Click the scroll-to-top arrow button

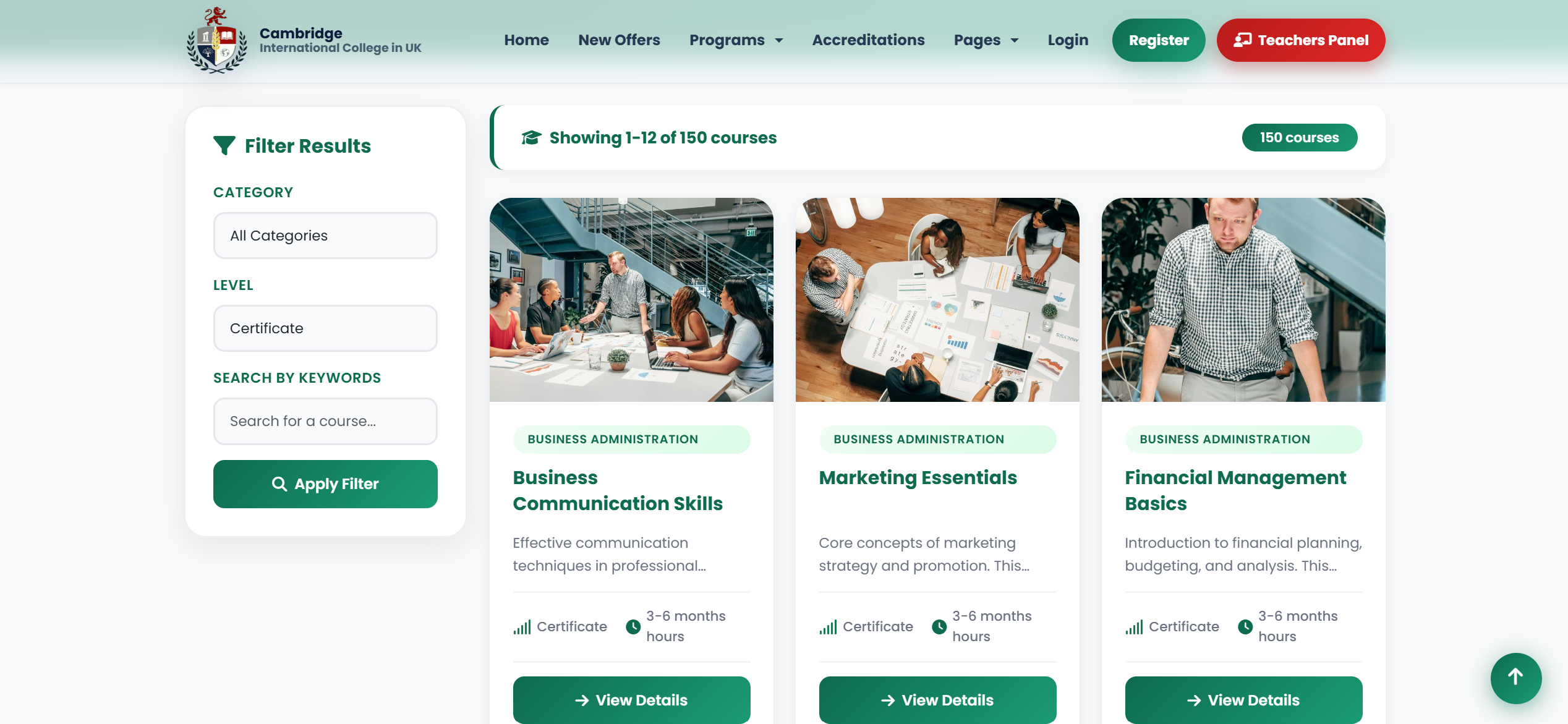pos(1515,678)
